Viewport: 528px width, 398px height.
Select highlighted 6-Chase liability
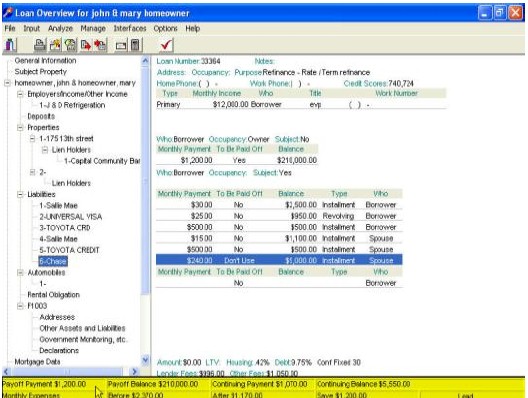(53, 261)
